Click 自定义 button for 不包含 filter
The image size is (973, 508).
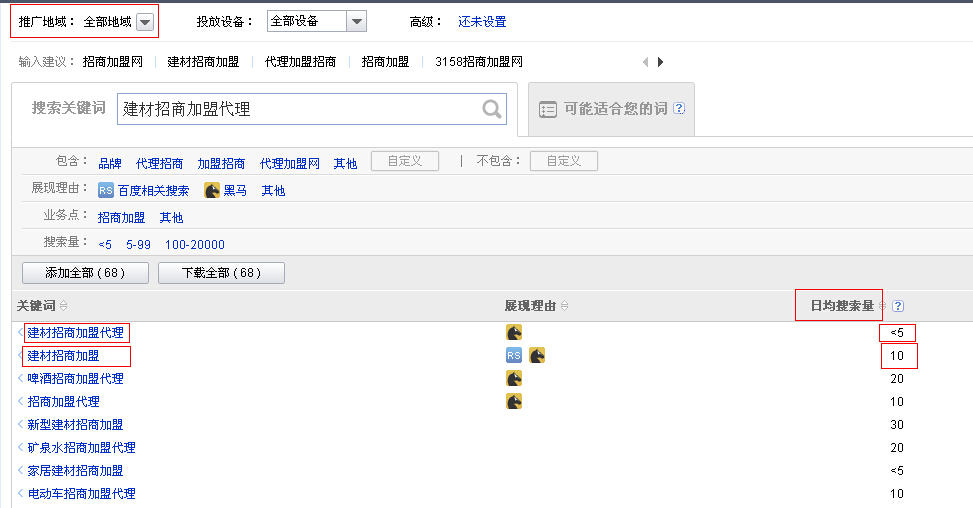[563, 161]
